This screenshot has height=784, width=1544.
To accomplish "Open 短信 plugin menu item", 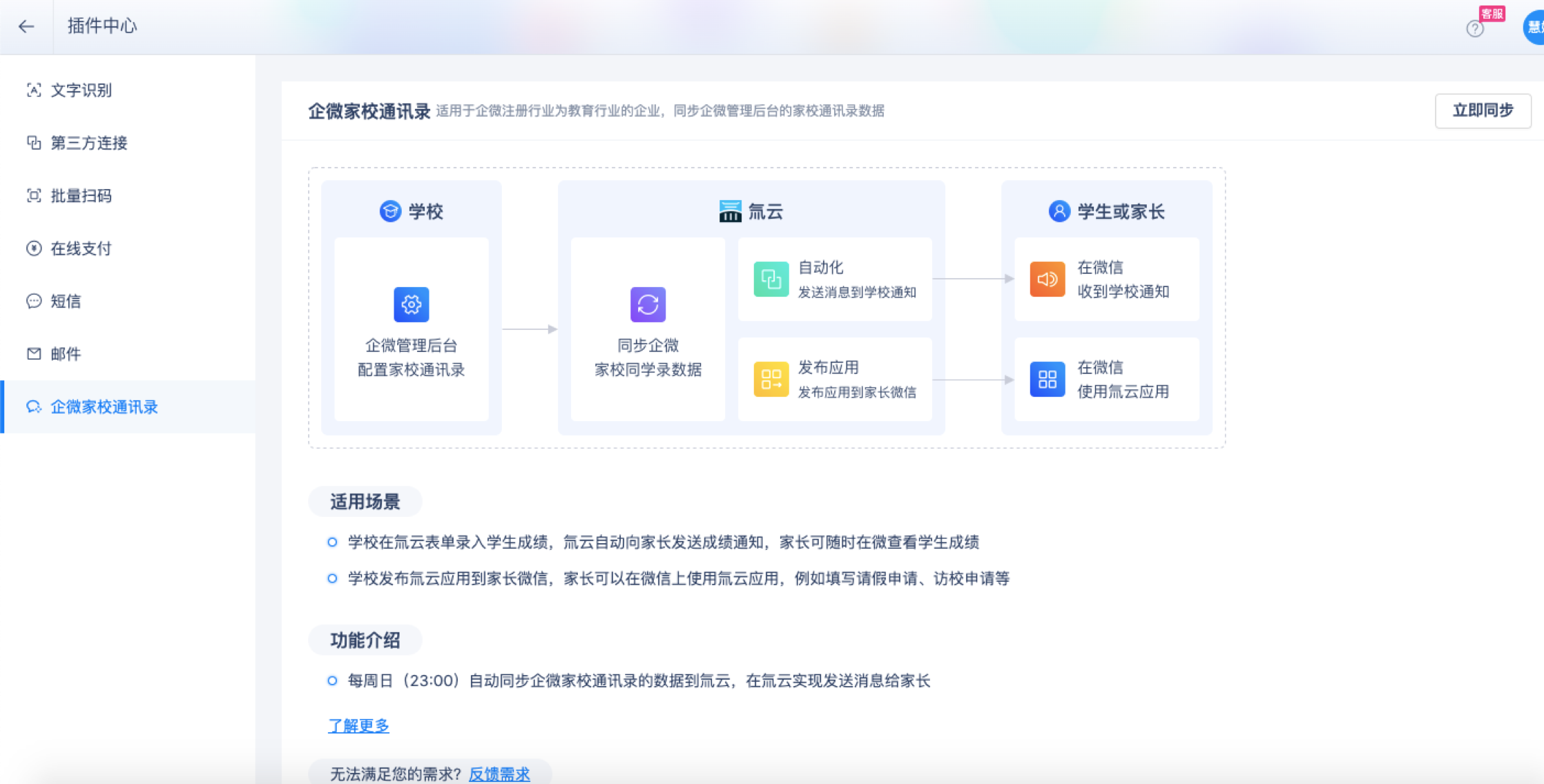I will point(128,301).
